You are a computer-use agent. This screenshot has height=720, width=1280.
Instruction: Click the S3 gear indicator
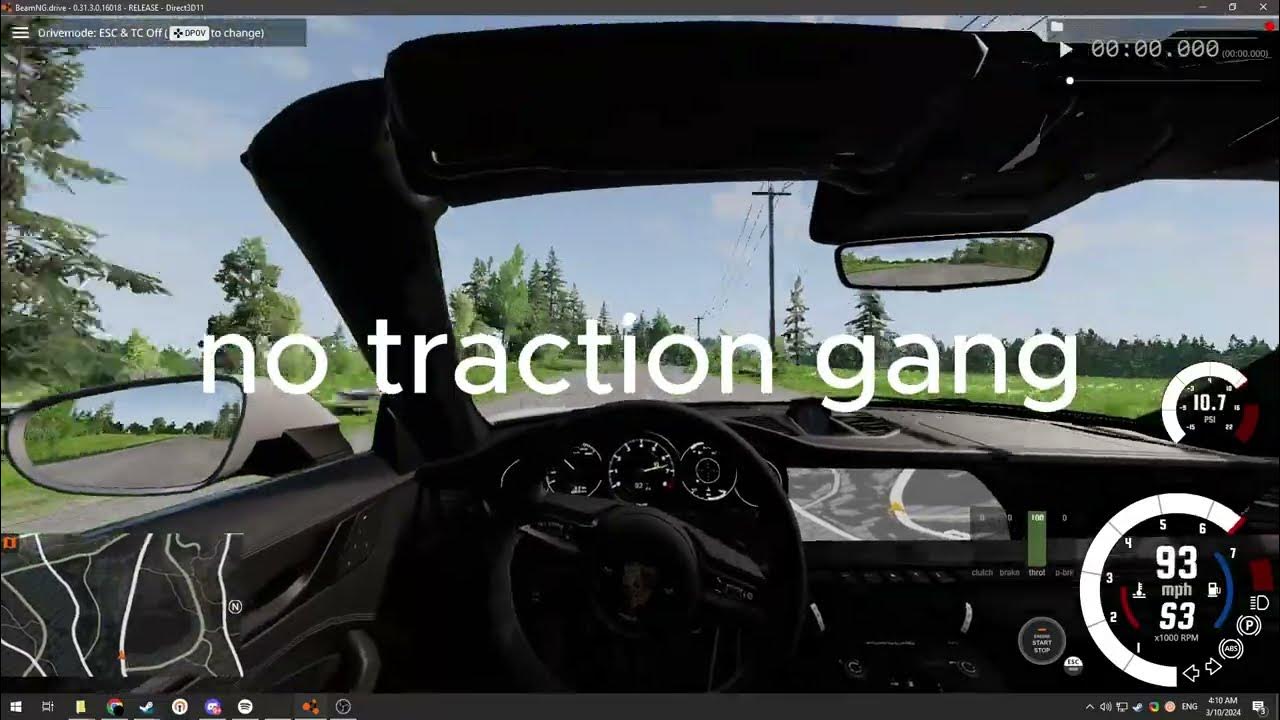tap(1177, 617)
